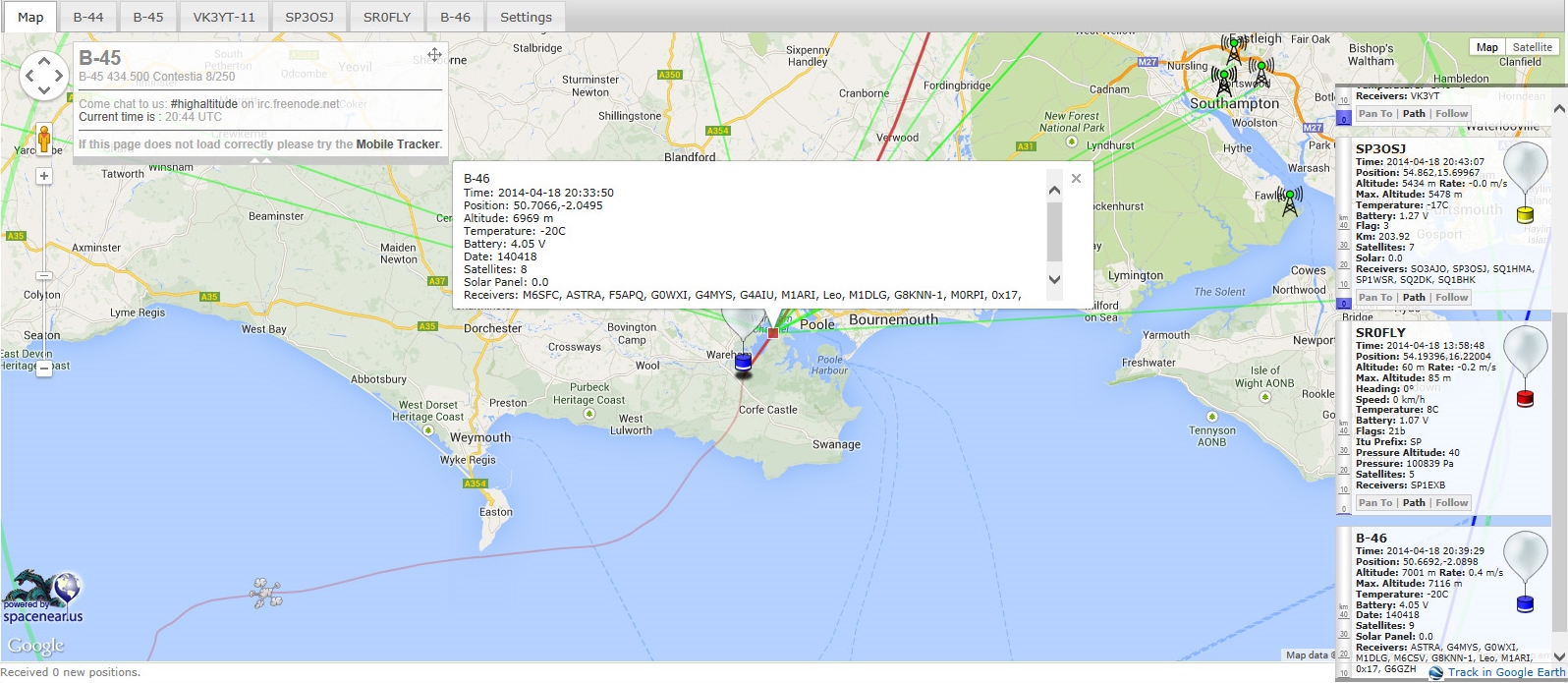The height and width of the screenshot is (683, 1568).
Task: Click the Bournemouth label on the map
Action: 893,320
